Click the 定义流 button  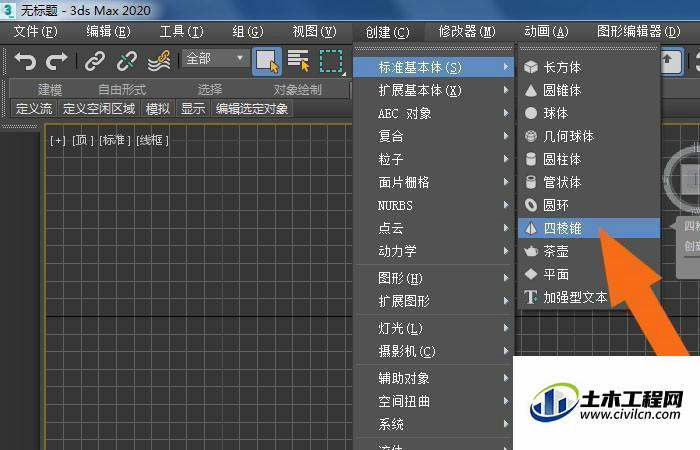[34, 108]
